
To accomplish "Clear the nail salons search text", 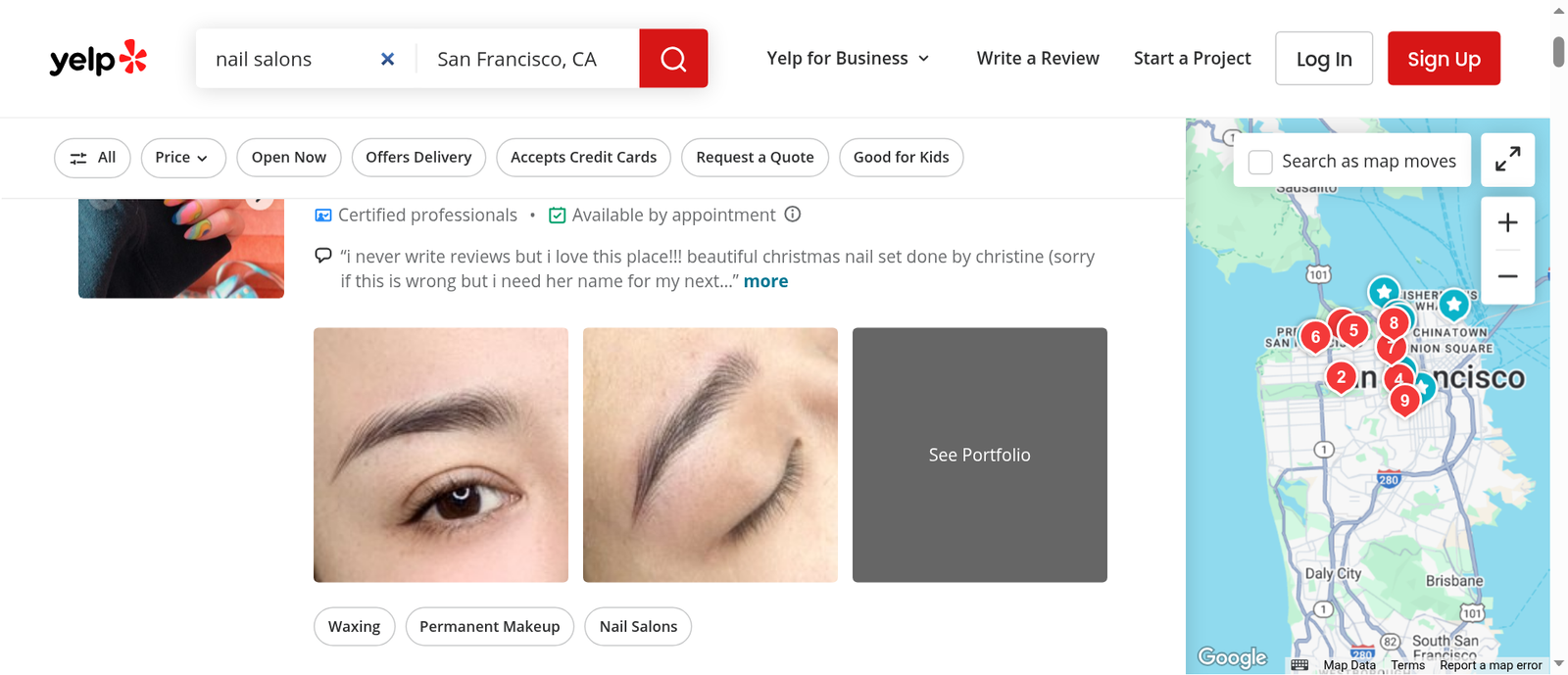I will click(388, 59).
